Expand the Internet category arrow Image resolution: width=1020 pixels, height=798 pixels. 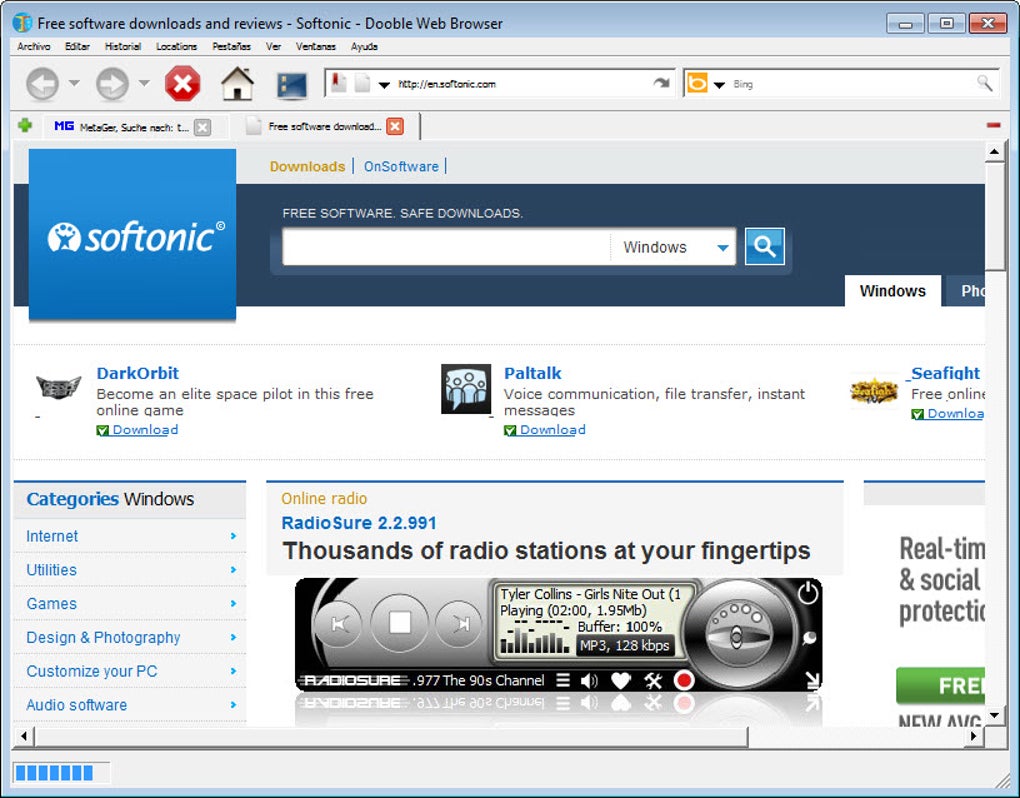tap(233, 535)
